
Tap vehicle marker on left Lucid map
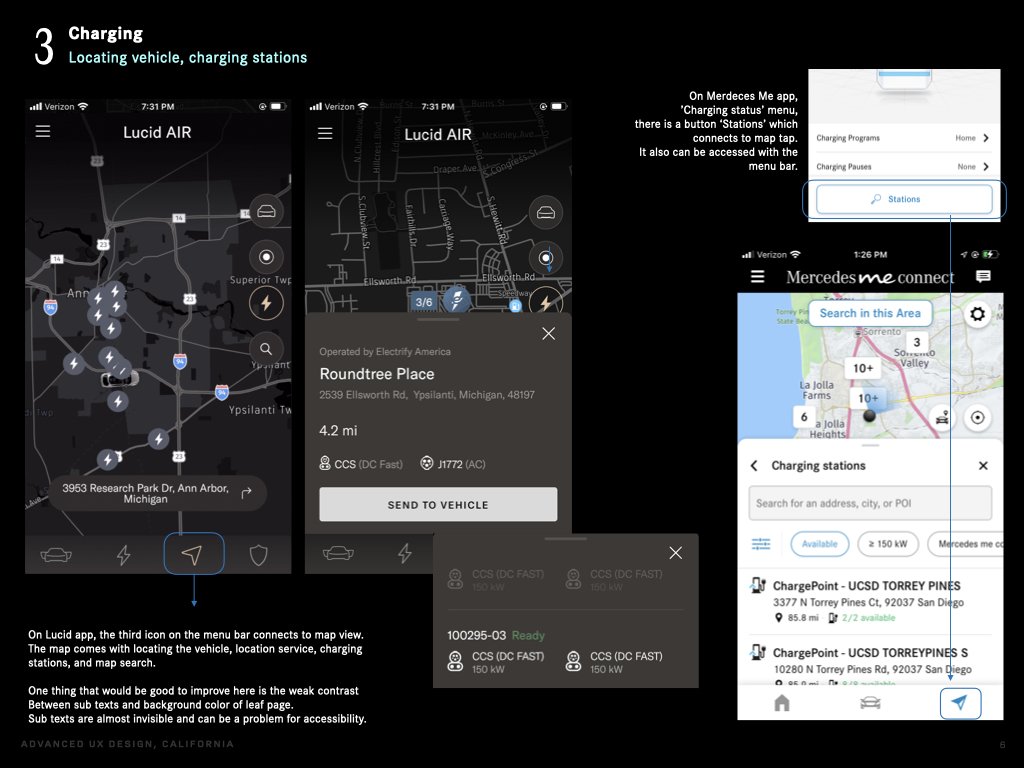pos(120,379)
